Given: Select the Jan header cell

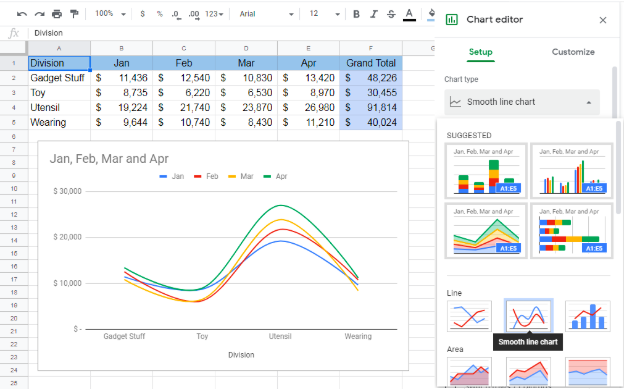Looking at the screenshot, I should click(121, 63).
